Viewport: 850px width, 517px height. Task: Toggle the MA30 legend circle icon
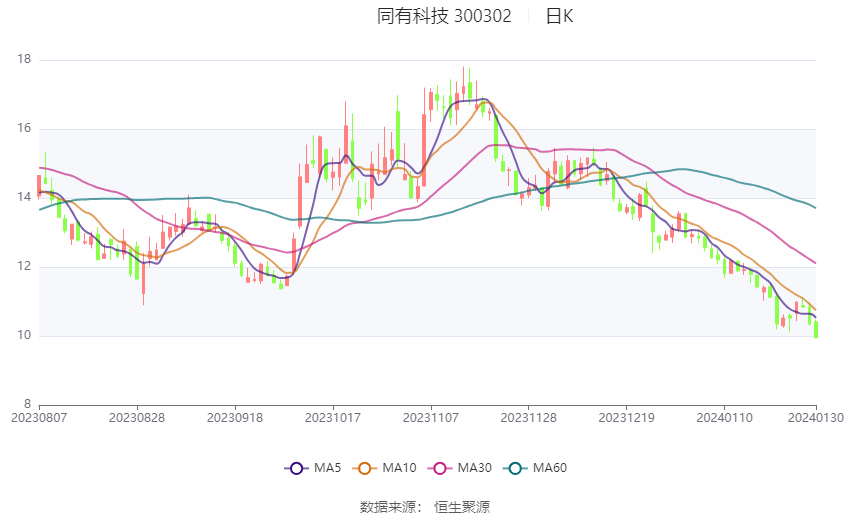point(440,468)
